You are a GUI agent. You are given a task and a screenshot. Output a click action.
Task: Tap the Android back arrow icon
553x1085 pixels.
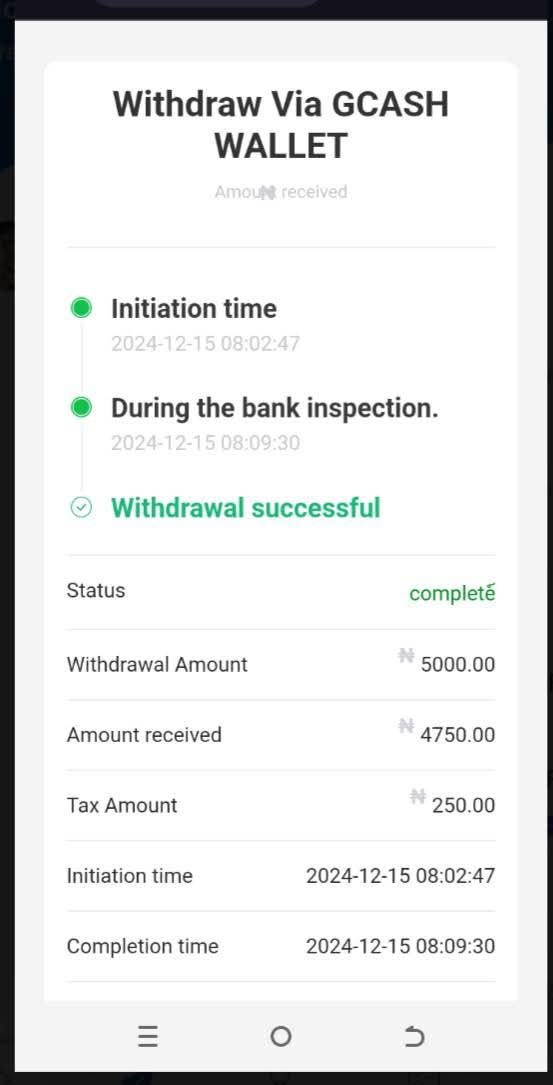(413, 1036)
